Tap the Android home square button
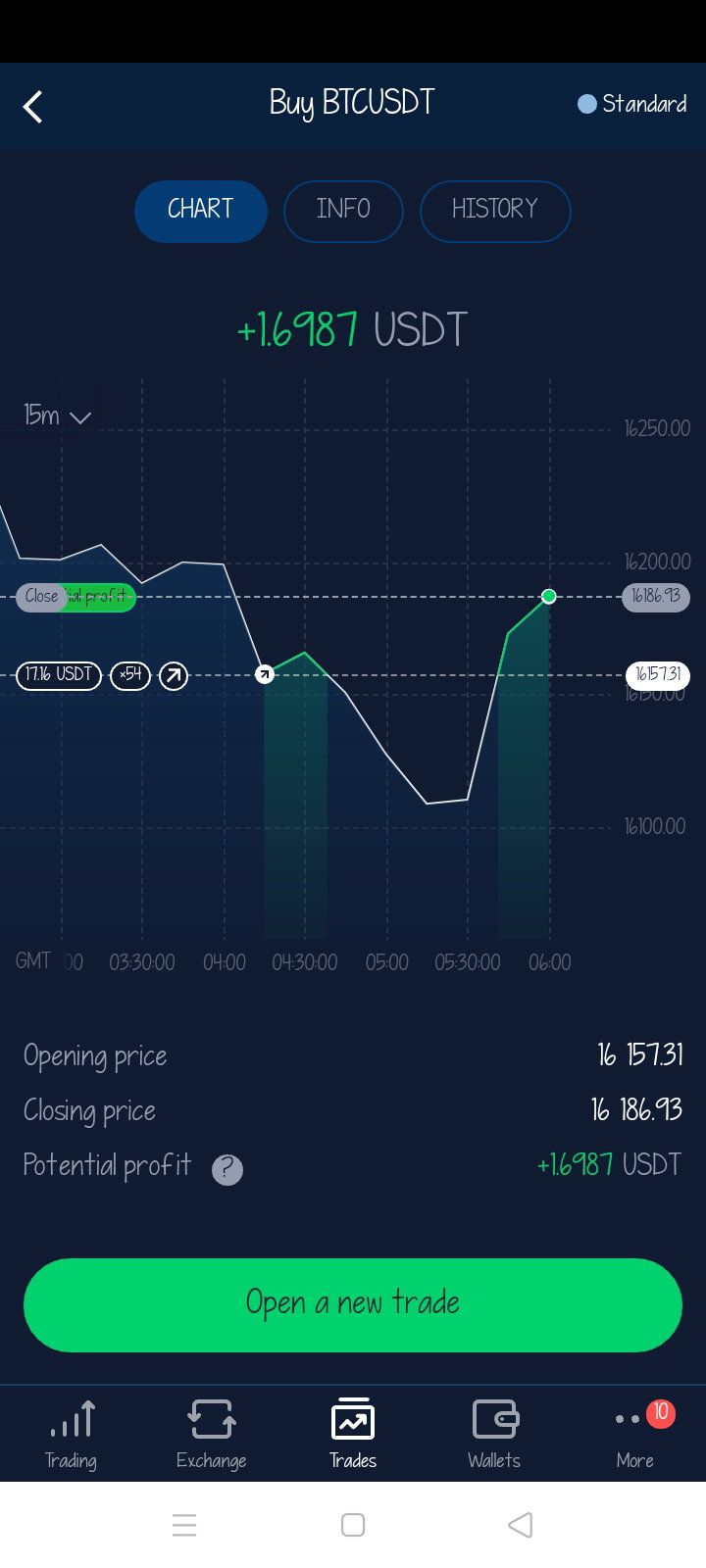Image resolution: width=706 pixels, height=1568 pixels. [353, 1525]
